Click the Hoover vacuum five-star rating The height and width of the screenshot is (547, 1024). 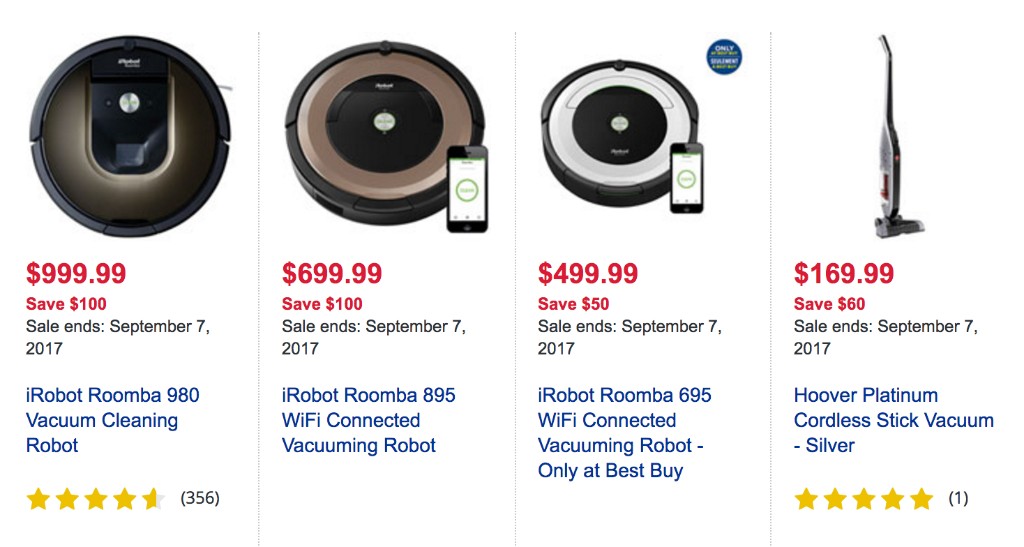(863, 498)
